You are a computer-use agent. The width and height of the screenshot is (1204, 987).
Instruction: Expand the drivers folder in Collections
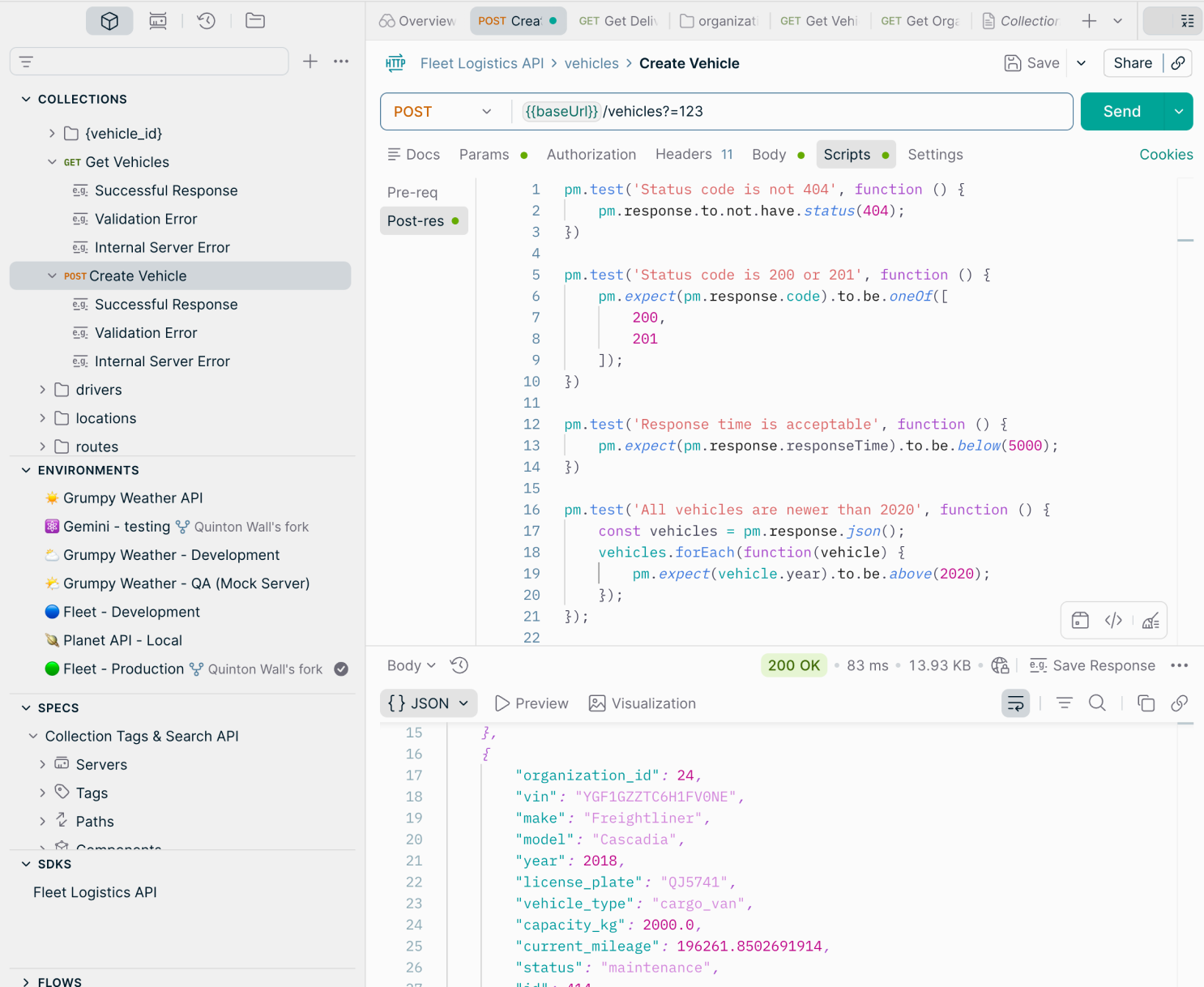point(43,390)
